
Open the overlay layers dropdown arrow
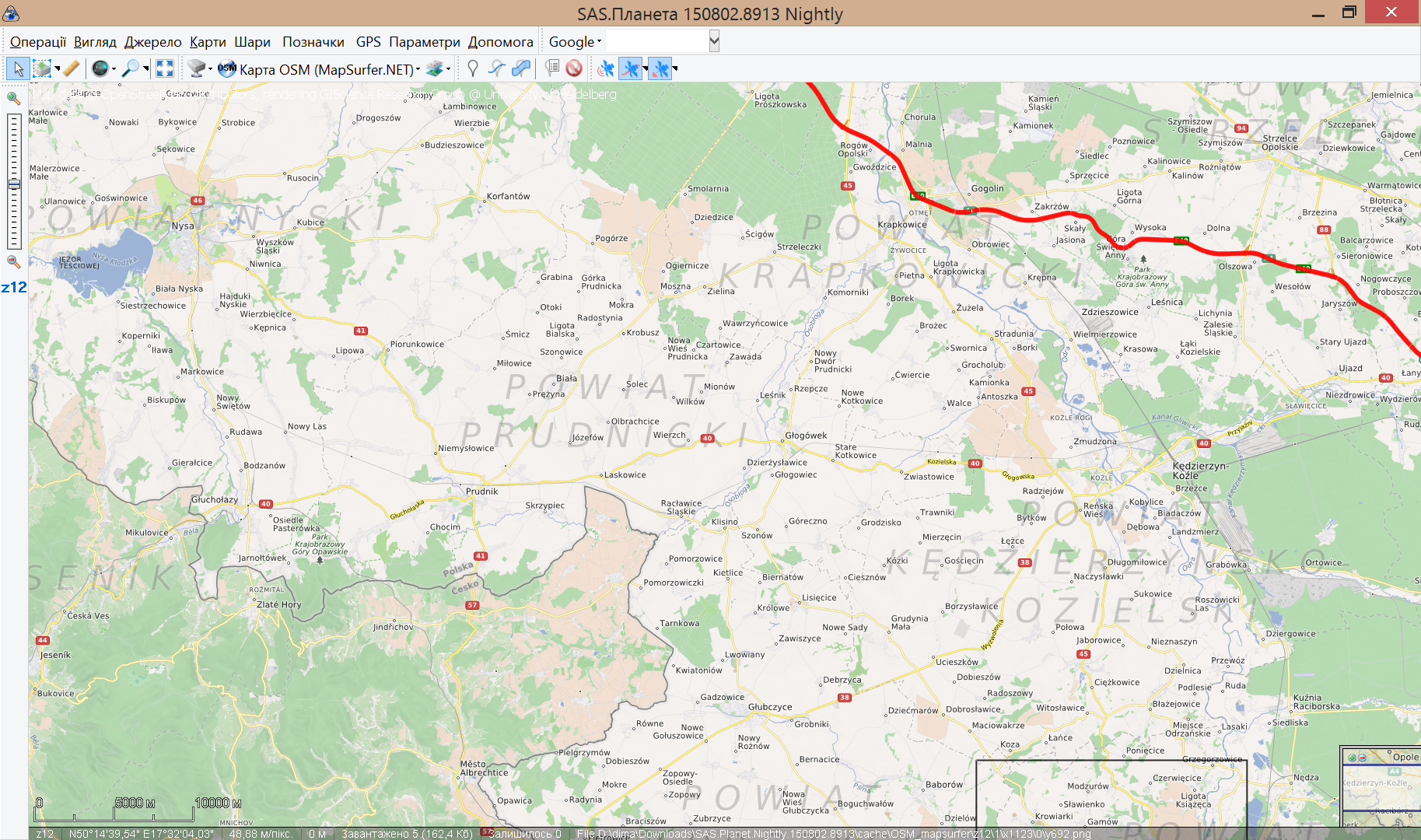pyautogui.click(x=449, y=69)
